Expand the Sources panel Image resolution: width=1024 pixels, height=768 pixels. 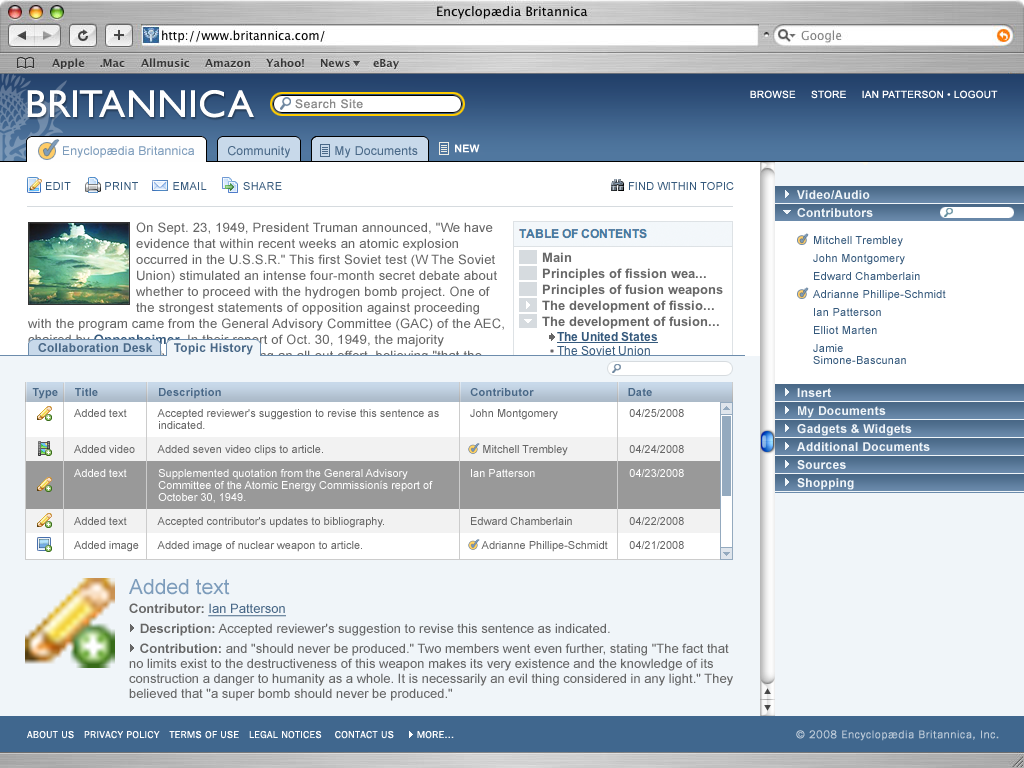pyautogui.click(x=787, y=464)
